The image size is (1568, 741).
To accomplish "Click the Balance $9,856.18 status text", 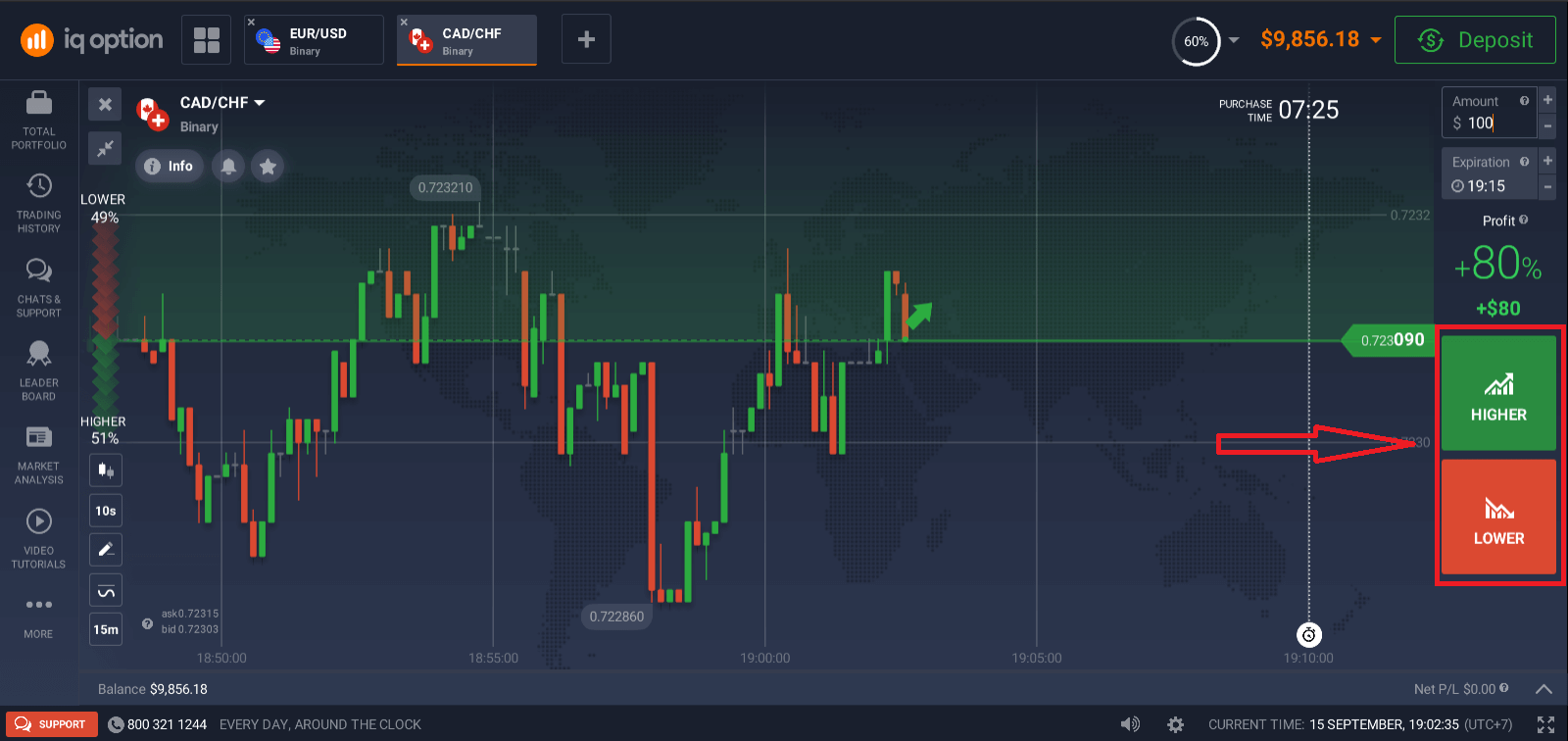I will 153,689.
